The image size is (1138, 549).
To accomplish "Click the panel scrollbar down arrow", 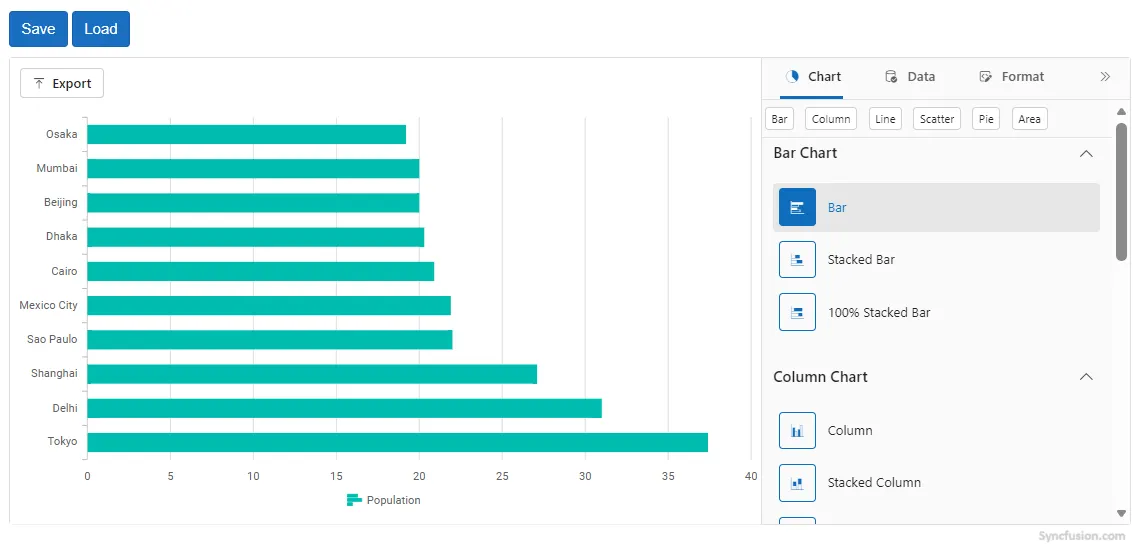I will [1121, 513].
